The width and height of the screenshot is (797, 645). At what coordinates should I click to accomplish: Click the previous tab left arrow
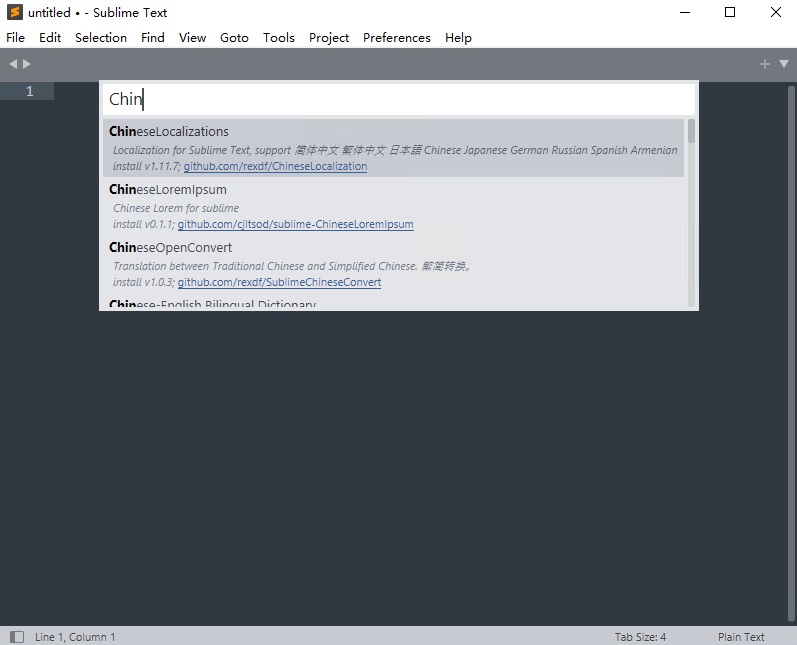point(13,64)
